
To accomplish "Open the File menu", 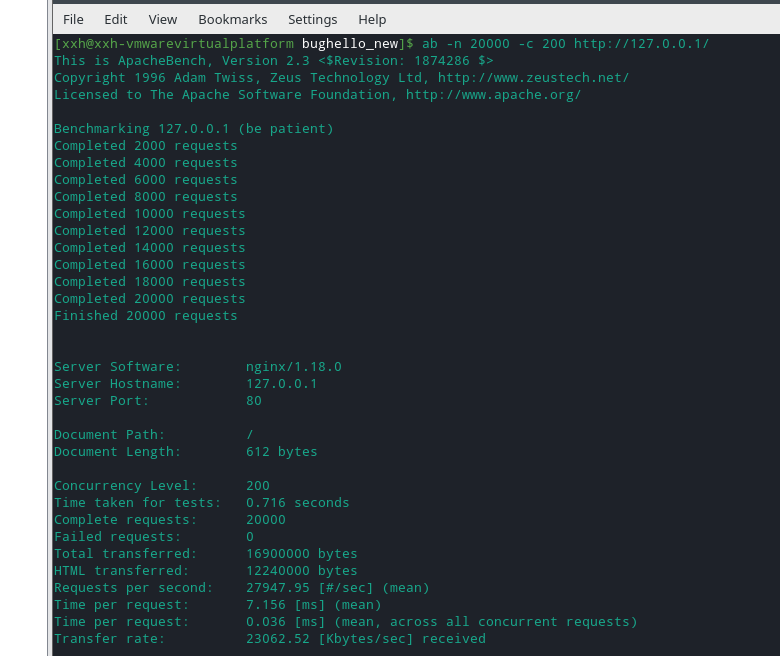I will click(73, 19).
